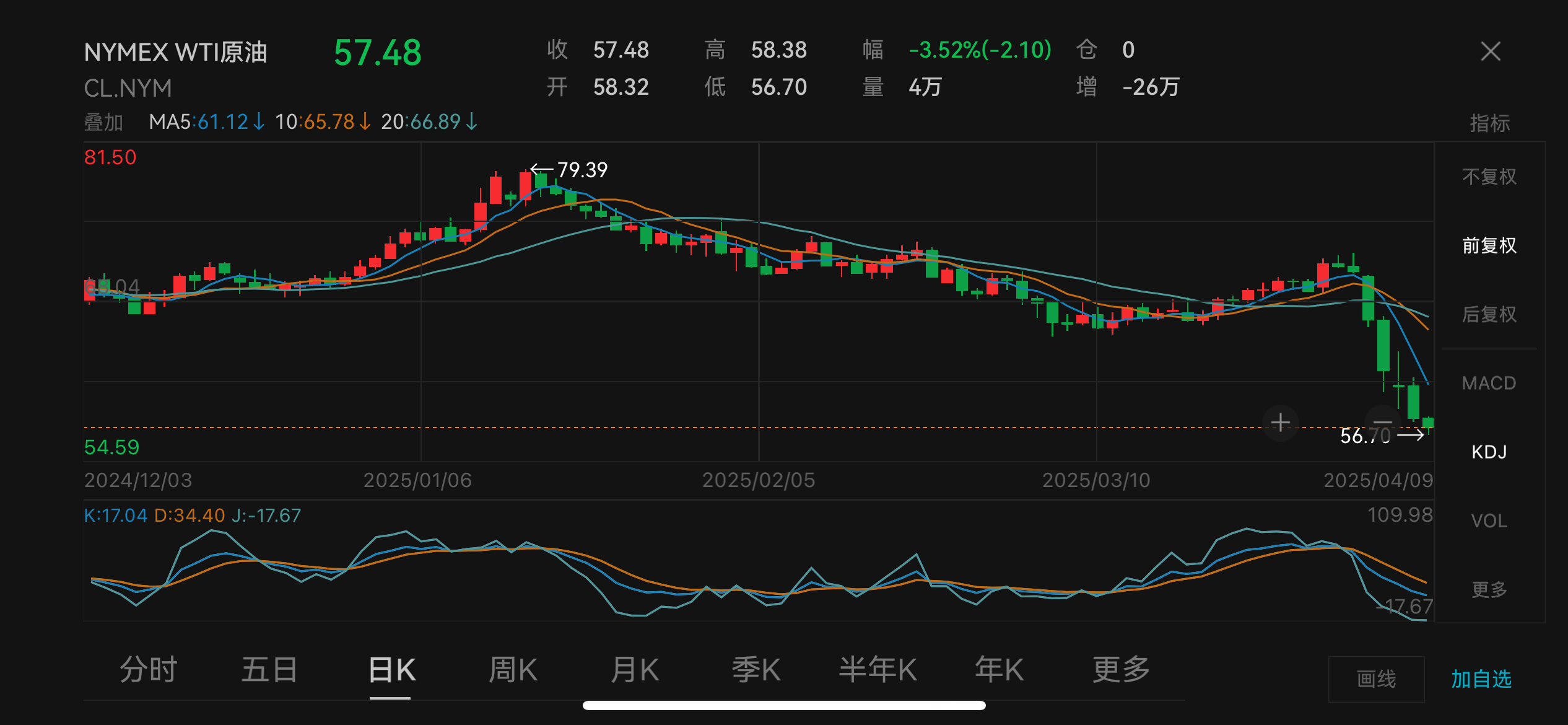Expand more indicators via 更多 in sidebar

coord(1489,589)
